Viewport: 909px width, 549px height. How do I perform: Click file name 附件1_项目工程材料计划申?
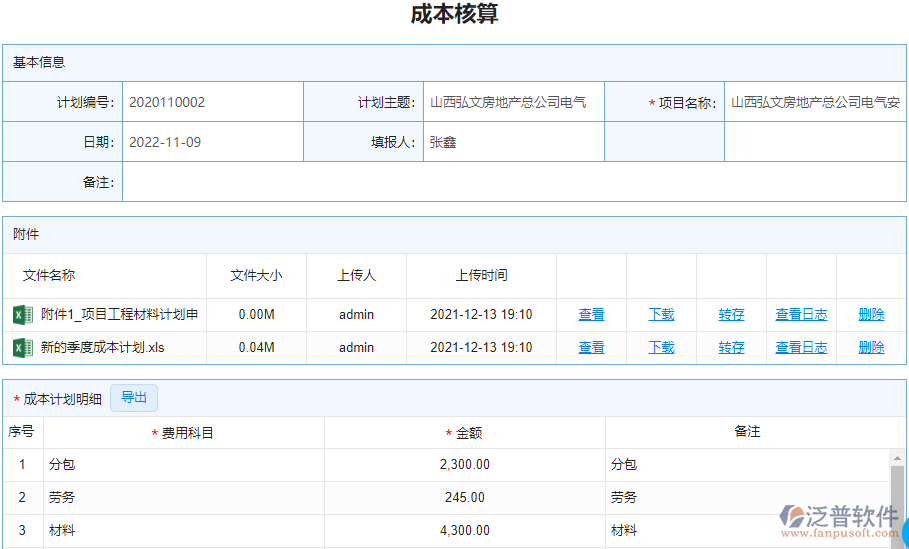click(119, 315)
